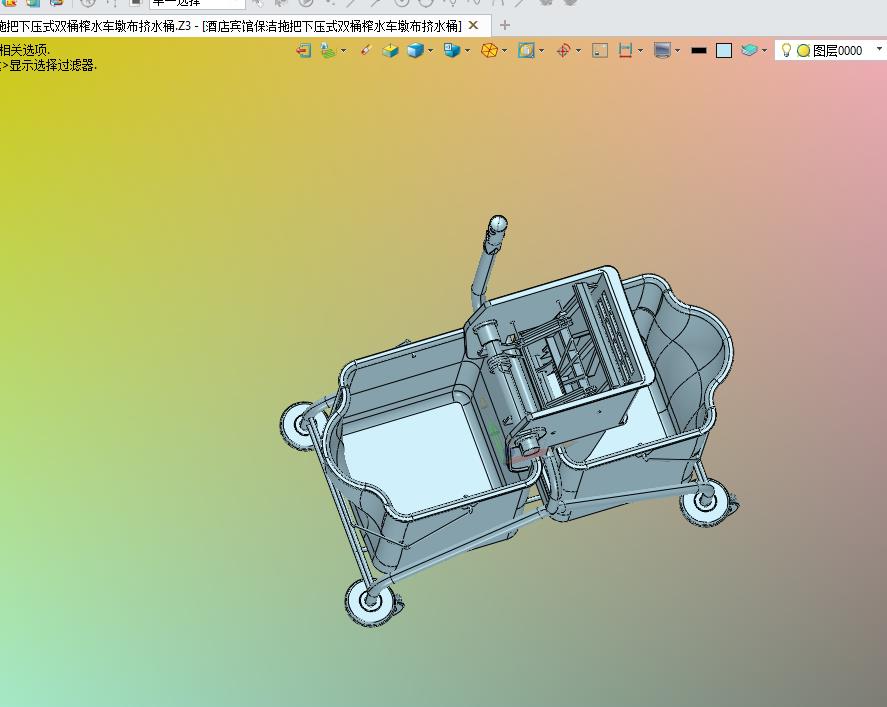Click the yellow circle layer status icon
Screen dimensions: 887x707
point(803,51)
